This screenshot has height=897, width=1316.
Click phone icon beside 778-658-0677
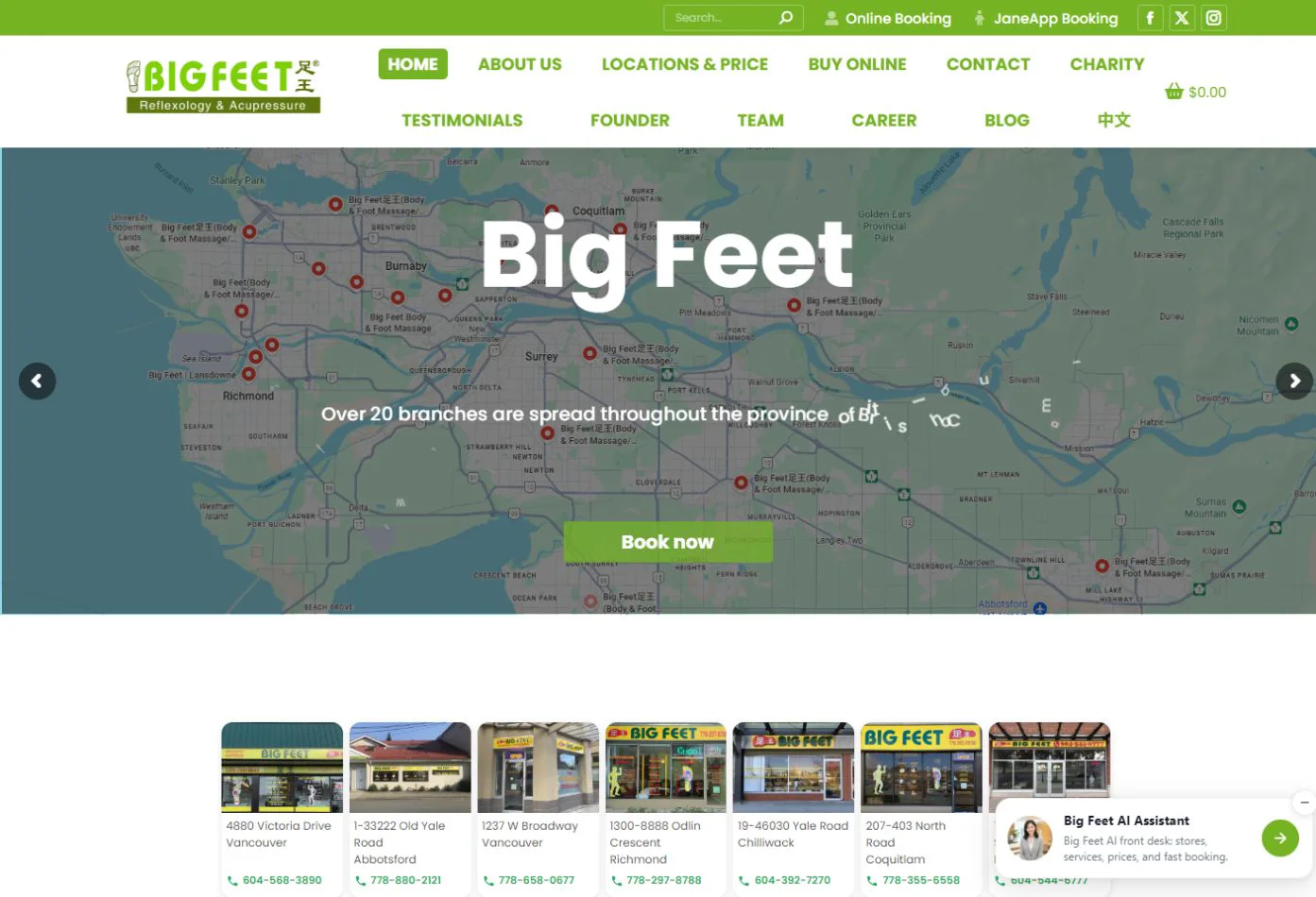tap(488, 881)
